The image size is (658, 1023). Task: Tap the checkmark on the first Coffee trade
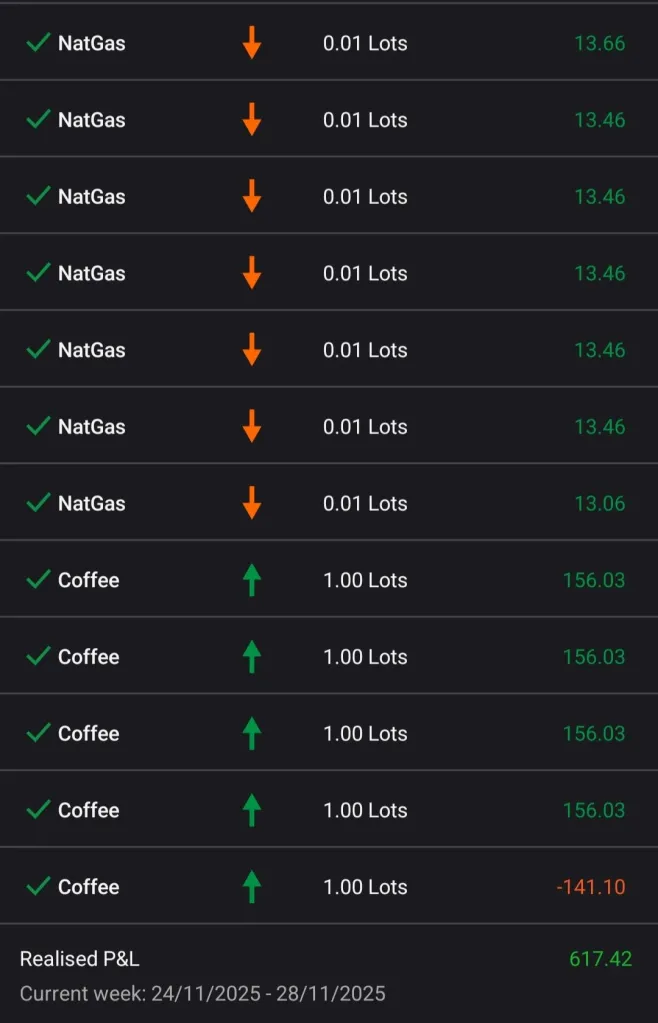click(x=38, y=580)
